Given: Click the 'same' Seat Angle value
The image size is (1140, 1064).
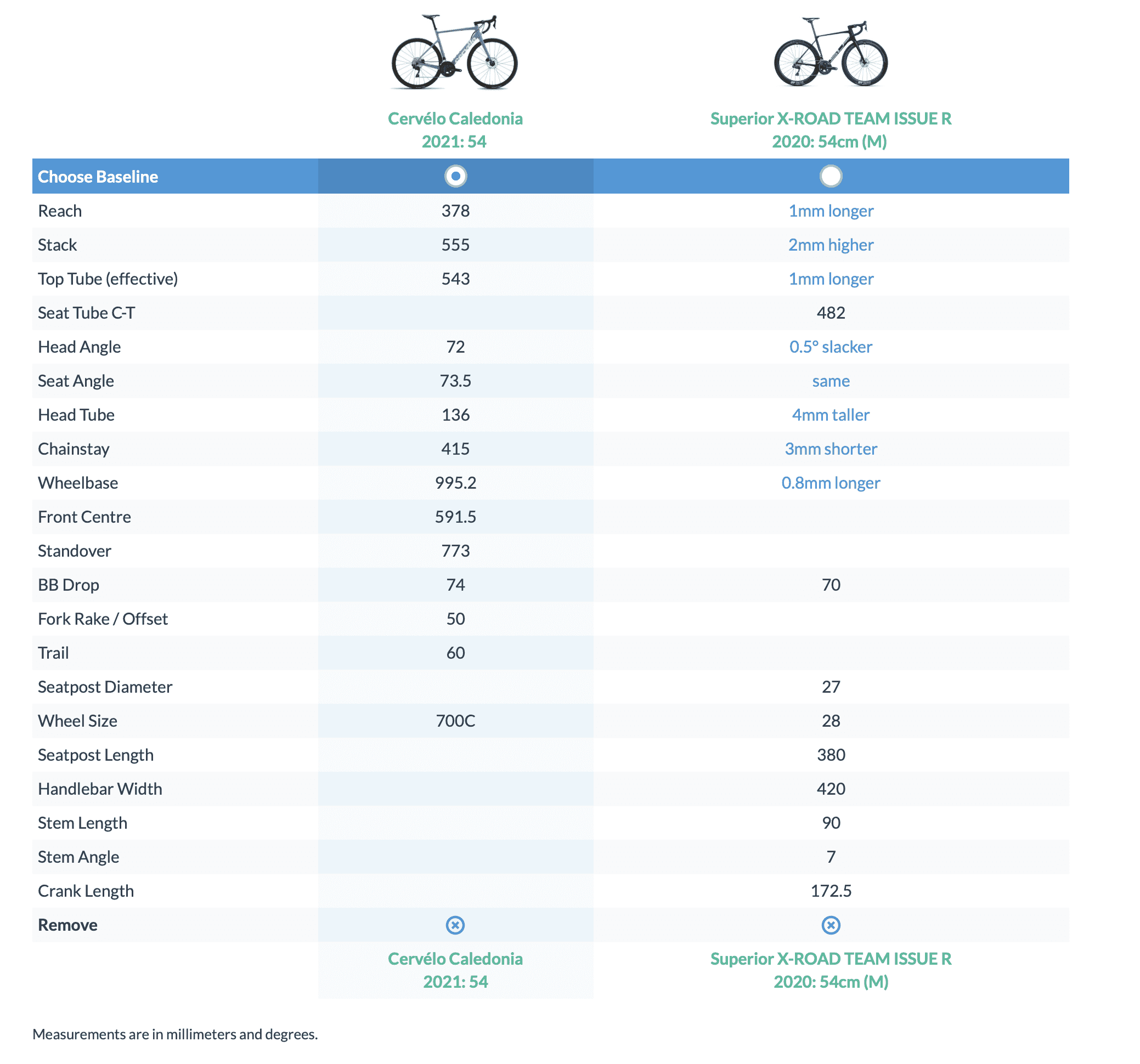Looking at the screenshot, I should 831,381.
